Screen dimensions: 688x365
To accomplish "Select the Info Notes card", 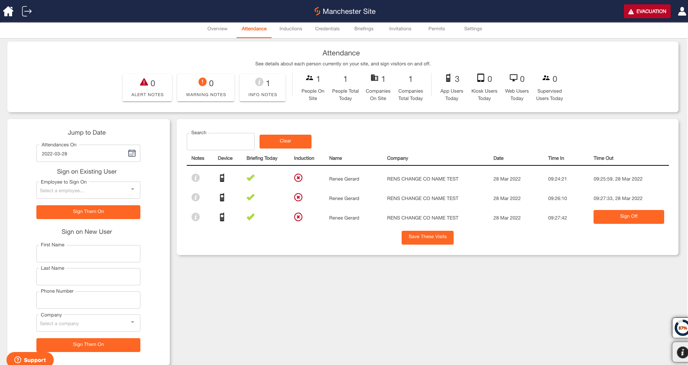I will 262,87.
